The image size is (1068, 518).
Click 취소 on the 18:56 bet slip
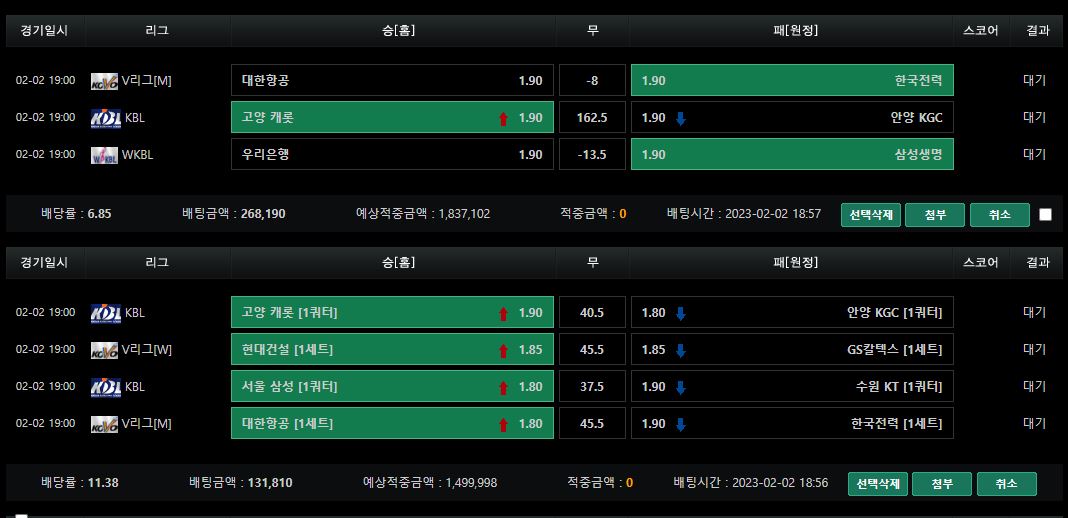[x=1007, y=483]
